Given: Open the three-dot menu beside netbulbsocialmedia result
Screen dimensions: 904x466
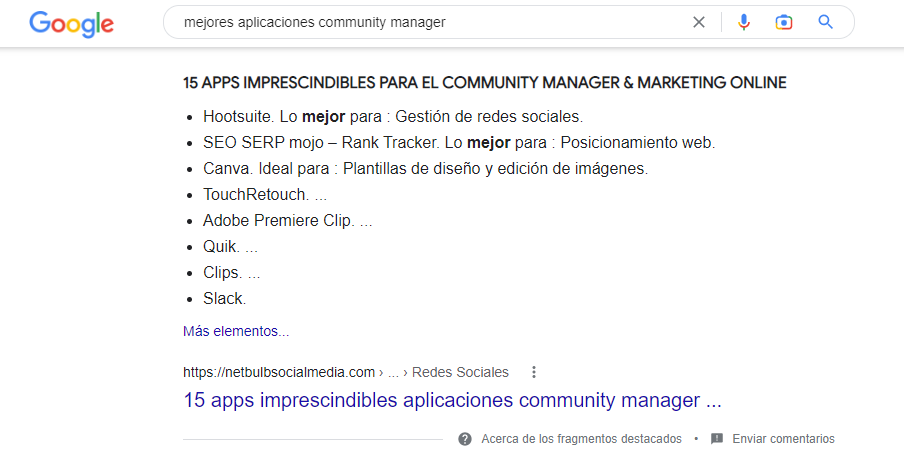Looking at the screenshot, I should click(534, 372).
